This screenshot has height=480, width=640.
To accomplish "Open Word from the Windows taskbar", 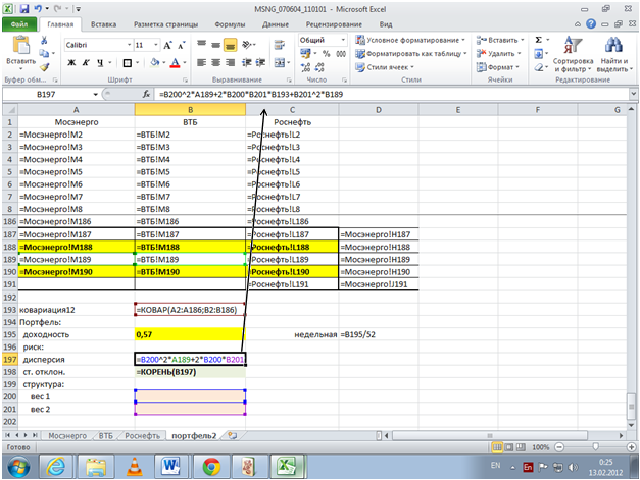I will click(171, 466).
